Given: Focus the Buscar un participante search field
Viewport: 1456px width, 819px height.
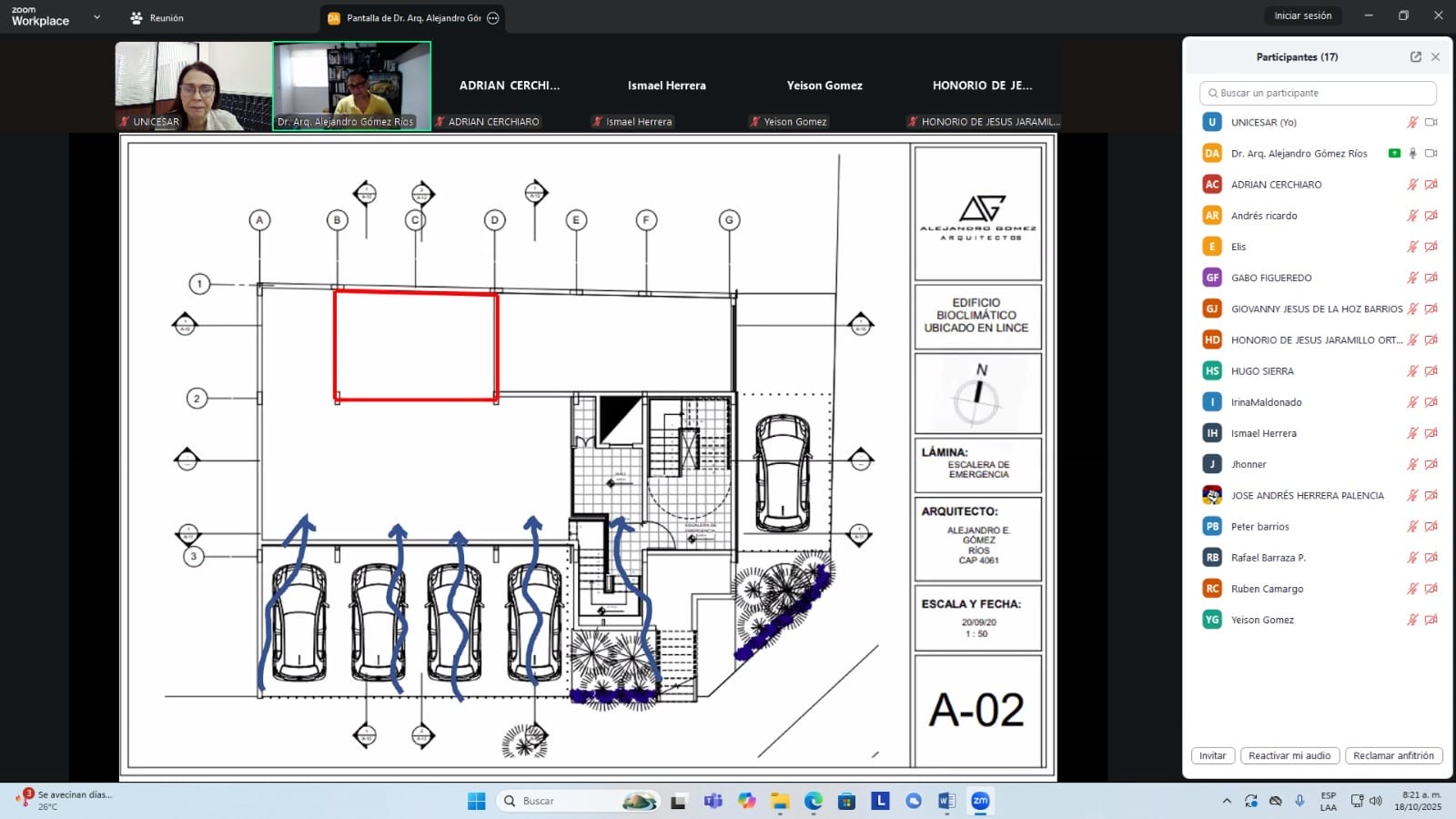Looking at the screenshot, I should 1319,93.
